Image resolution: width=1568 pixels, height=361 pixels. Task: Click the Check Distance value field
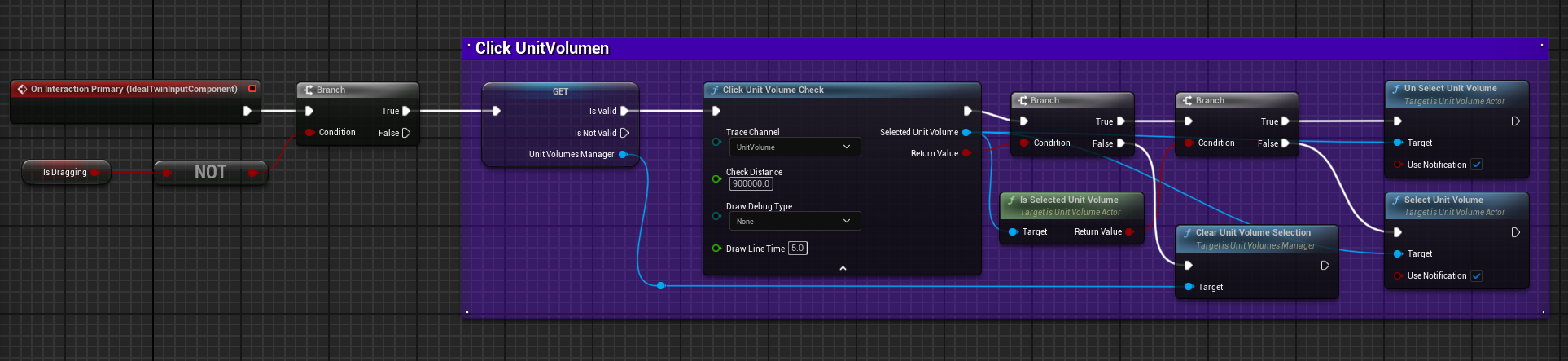tap(751, 184)
